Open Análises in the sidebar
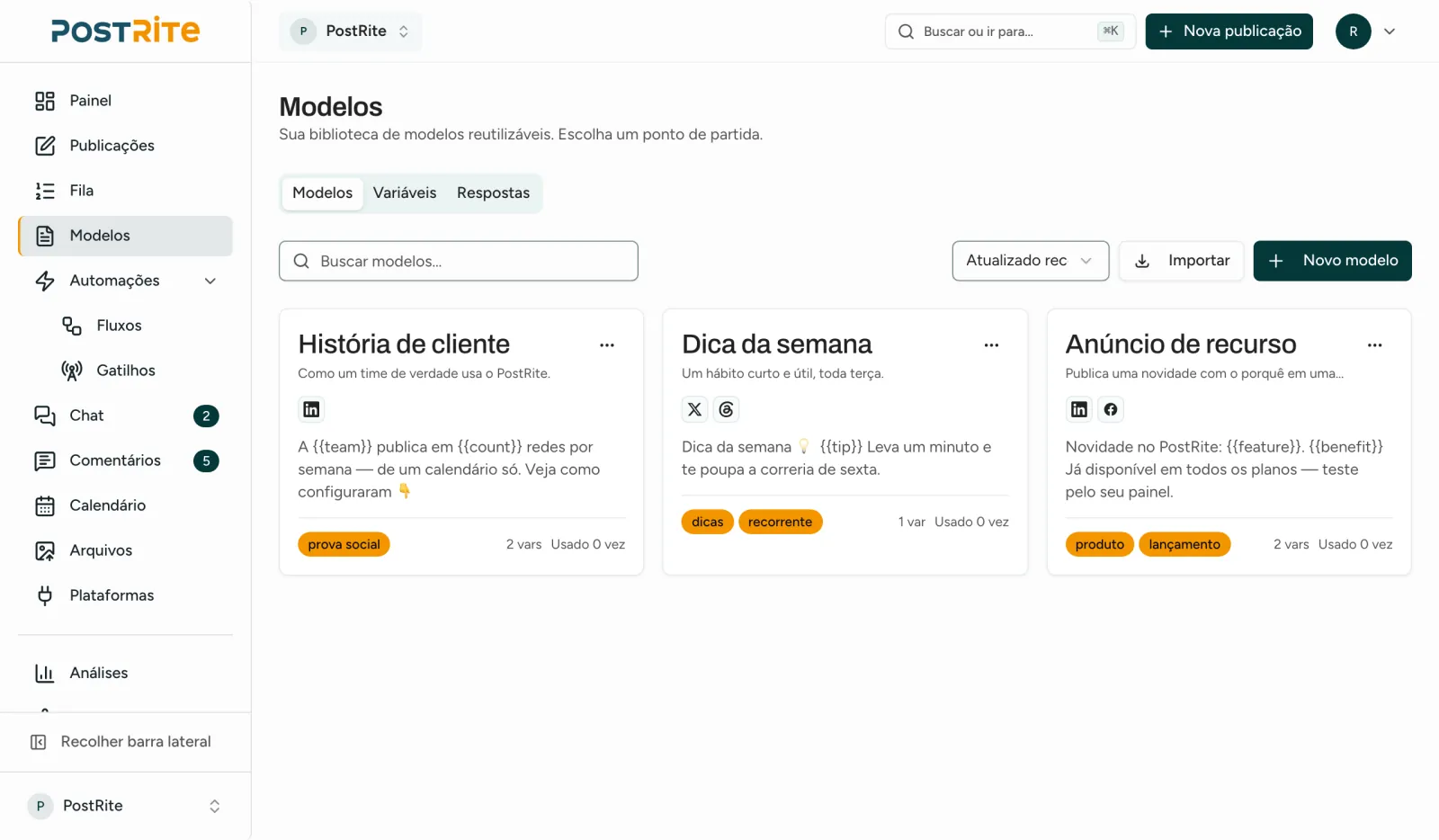This screenshot has width=1439, height=840. pos(125,673)
